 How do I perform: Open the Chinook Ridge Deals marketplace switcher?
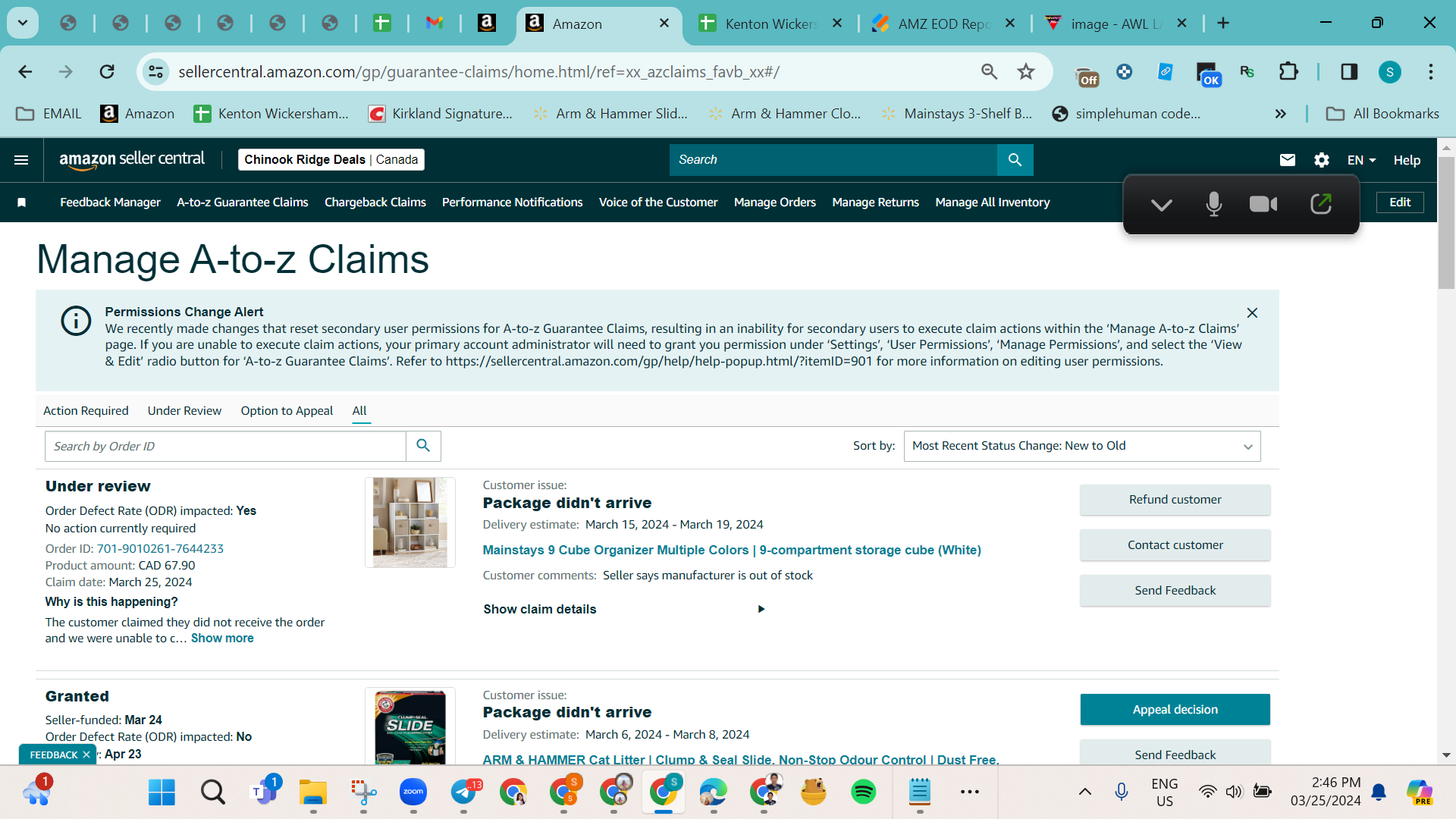[331, 160]
